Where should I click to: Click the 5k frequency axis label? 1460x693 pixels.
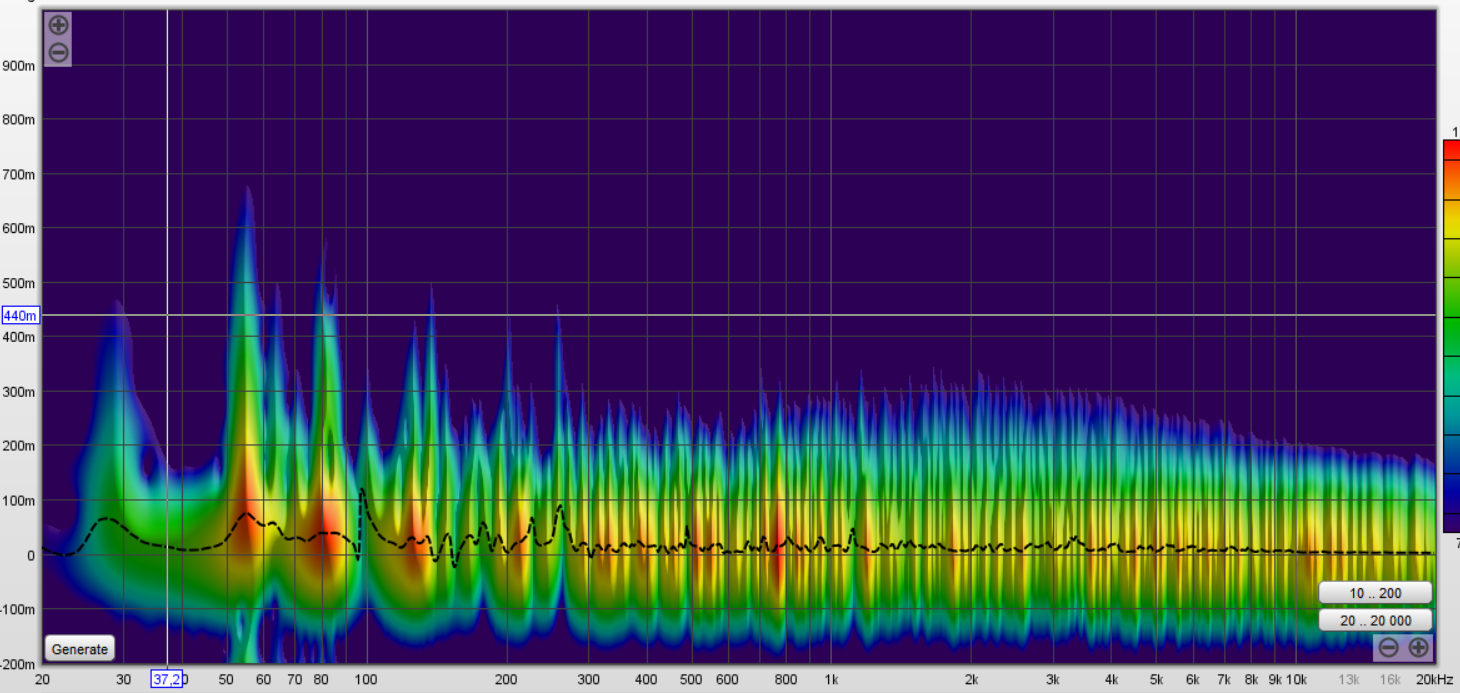pos(1157,680)
